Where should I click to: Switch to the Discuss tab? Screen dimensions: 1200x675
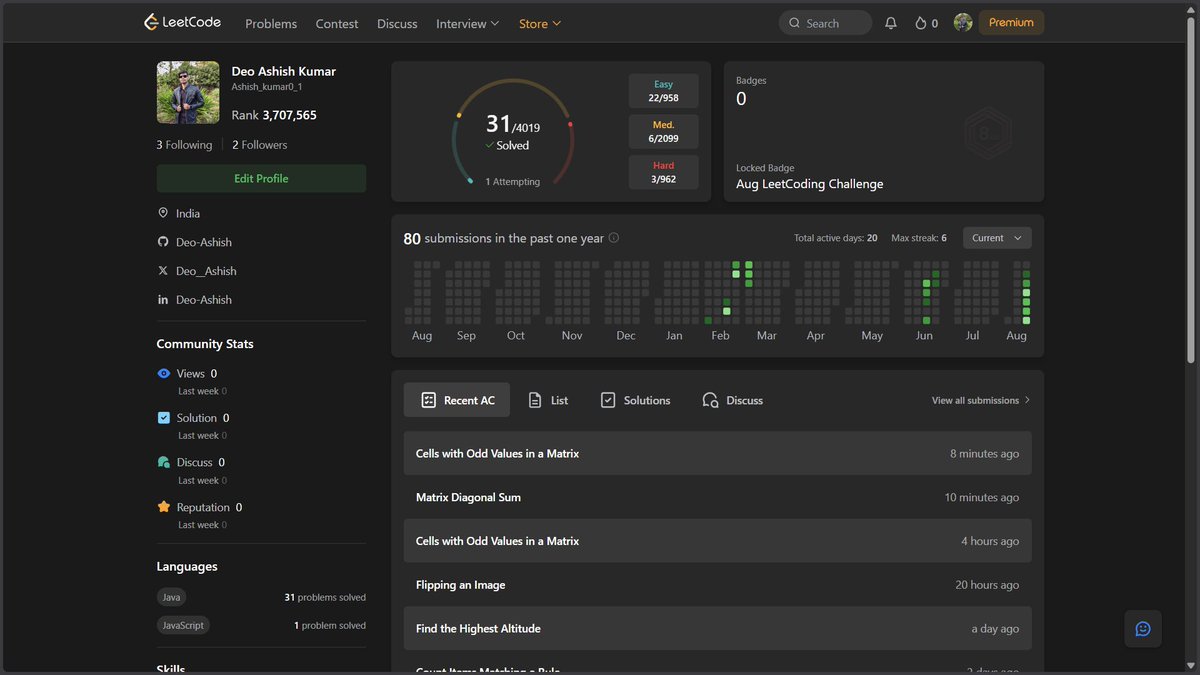(x=732, y=400)
